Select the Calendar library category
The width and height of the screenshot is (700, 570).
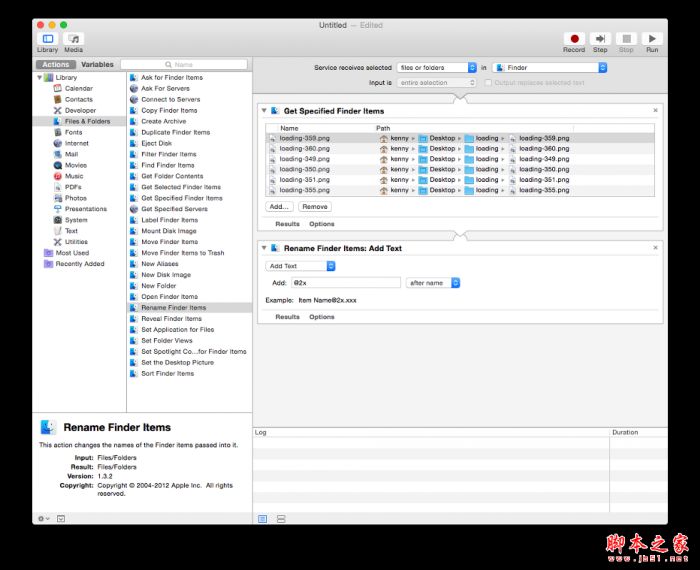(x=78, y=88)
